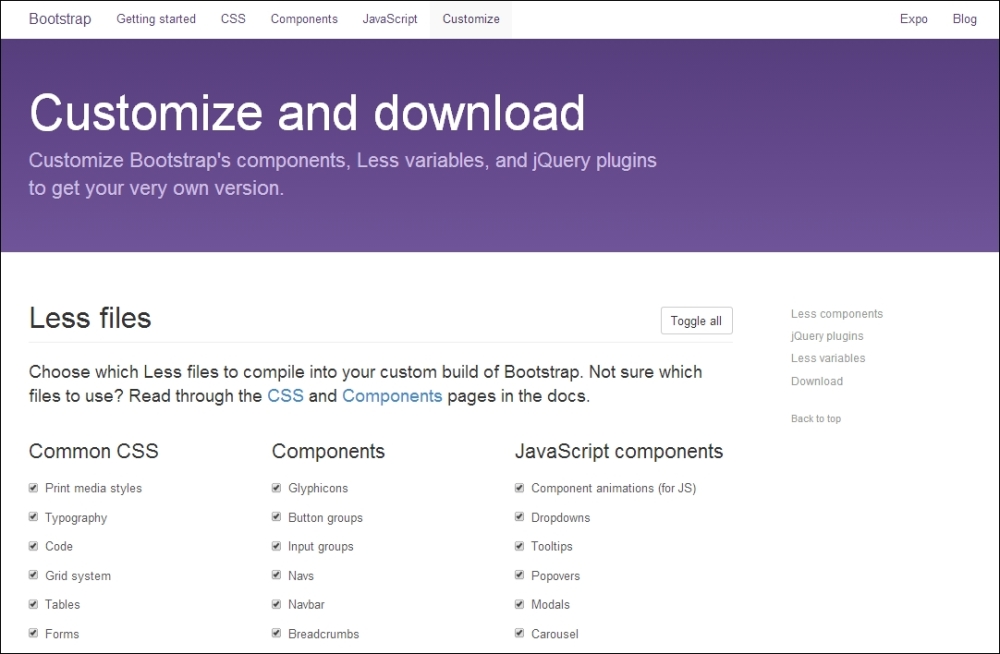The image size is (1000, 654).
Task: Uncheck Component animations (for JS) checkbox
Action: (x=519, y=487)
